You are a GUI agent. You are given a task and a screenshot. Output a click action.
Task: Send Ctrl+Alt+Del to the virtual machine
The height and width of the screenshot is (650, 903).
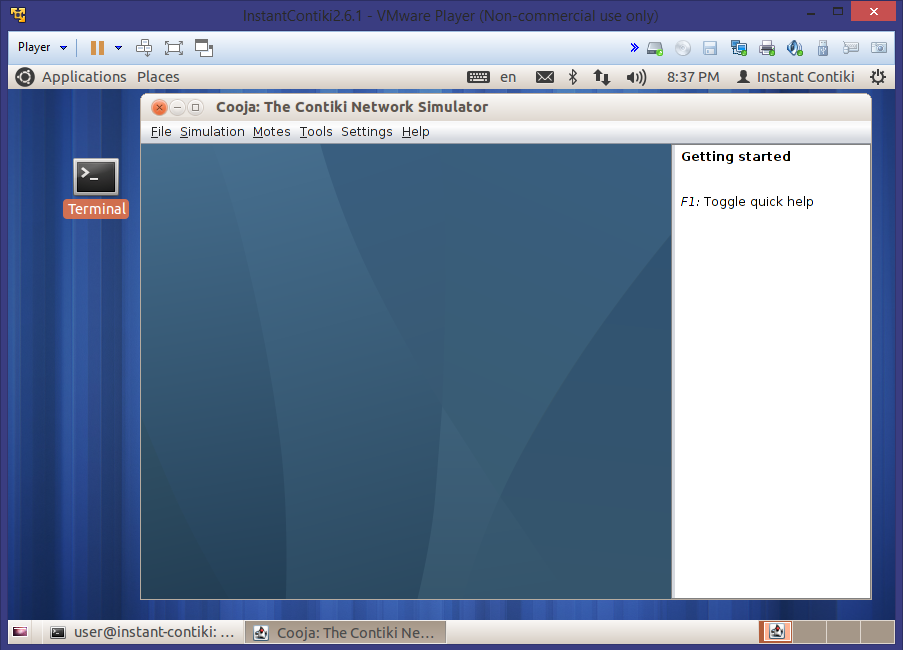point(144,48)
